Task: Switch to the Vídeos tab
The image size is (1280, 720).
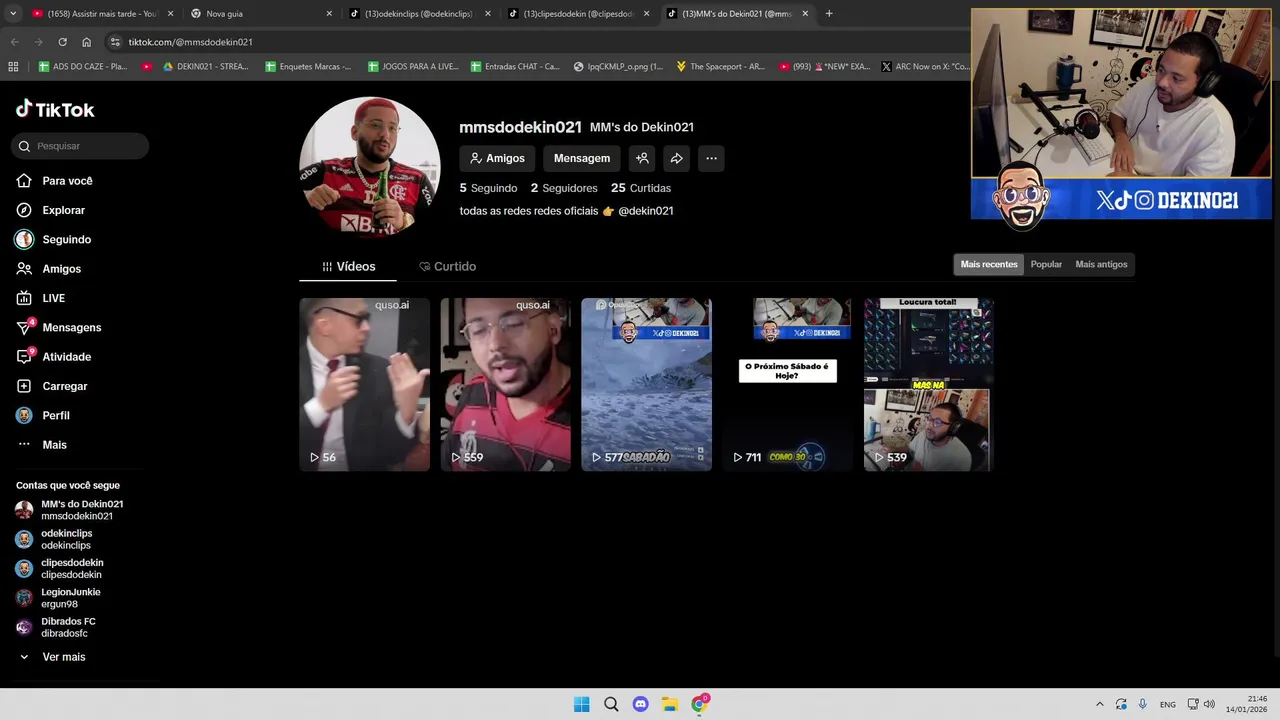Action: 348,266
